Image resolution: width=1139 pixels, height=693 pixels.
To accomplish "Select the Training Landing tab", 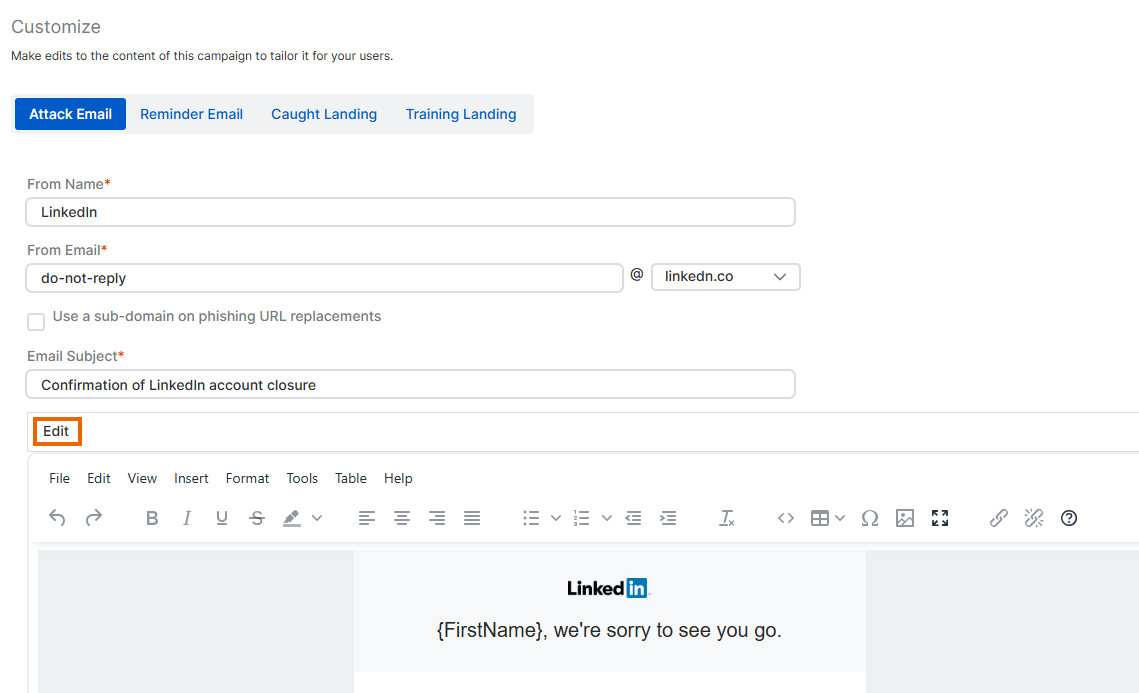I will (461, 114).
